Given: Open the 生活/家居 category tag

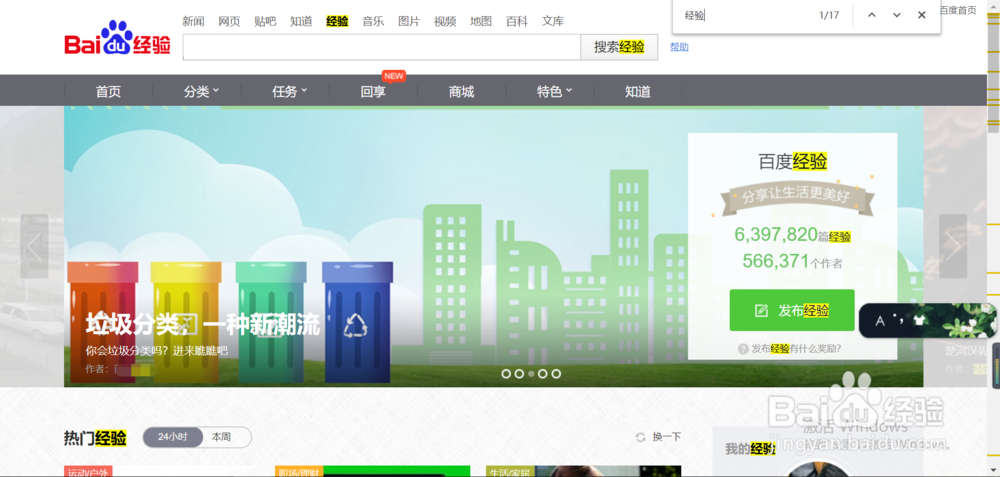Looking at the screenshot, I should pyautogui.click(x=510, y=473).
